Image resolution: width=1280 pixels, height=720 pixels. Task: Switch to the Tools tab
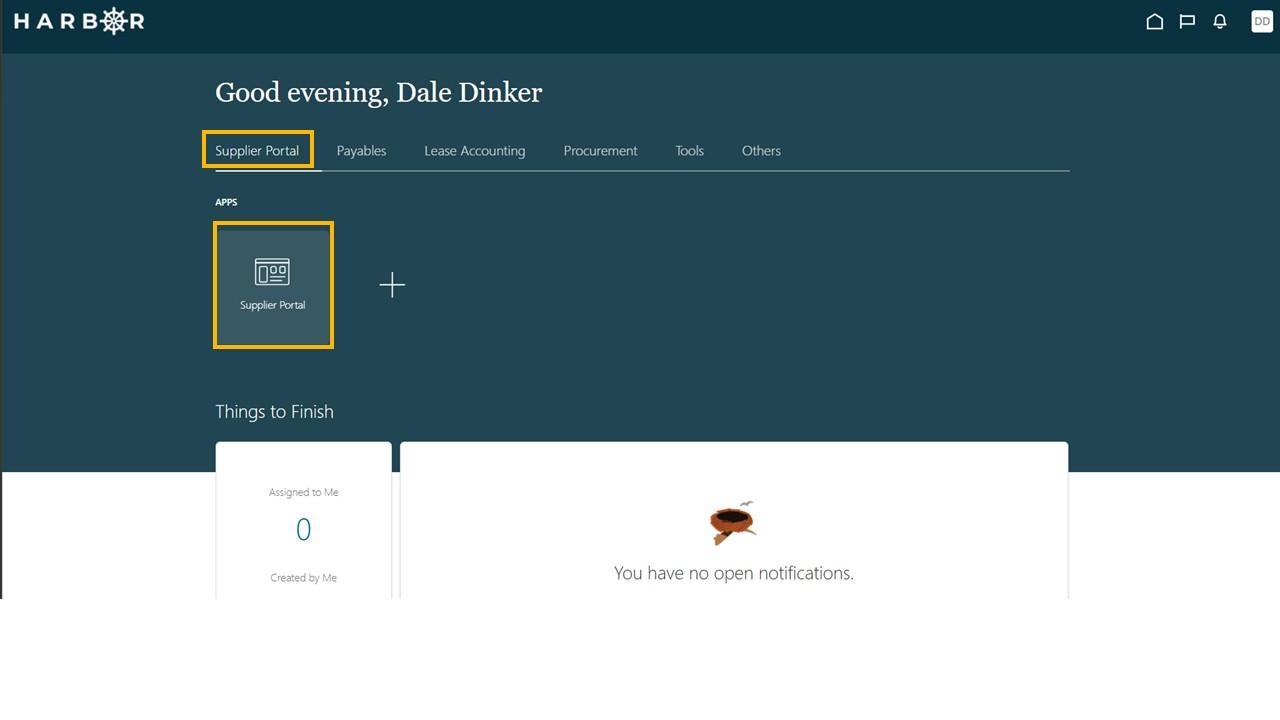[x=689, y=151]
